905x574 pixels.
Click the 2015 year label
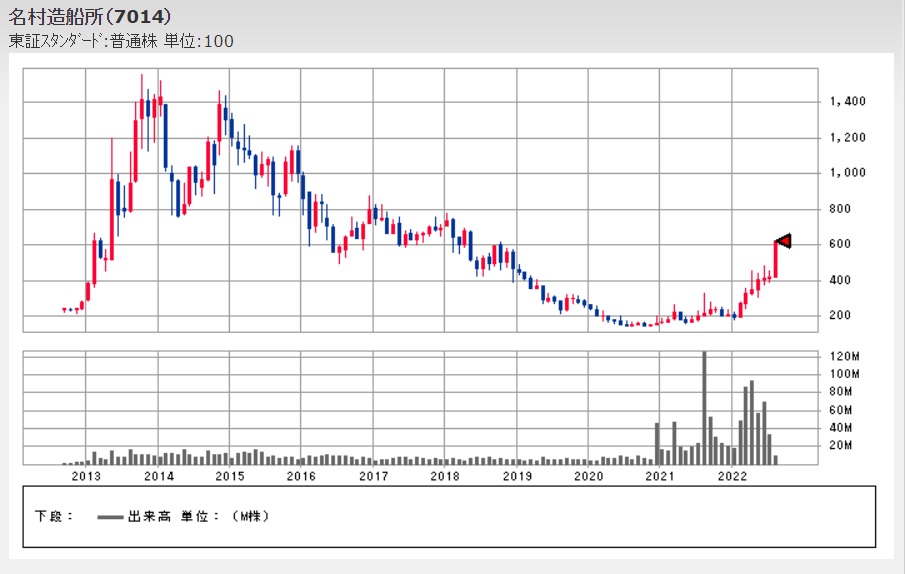coord(230,477)
